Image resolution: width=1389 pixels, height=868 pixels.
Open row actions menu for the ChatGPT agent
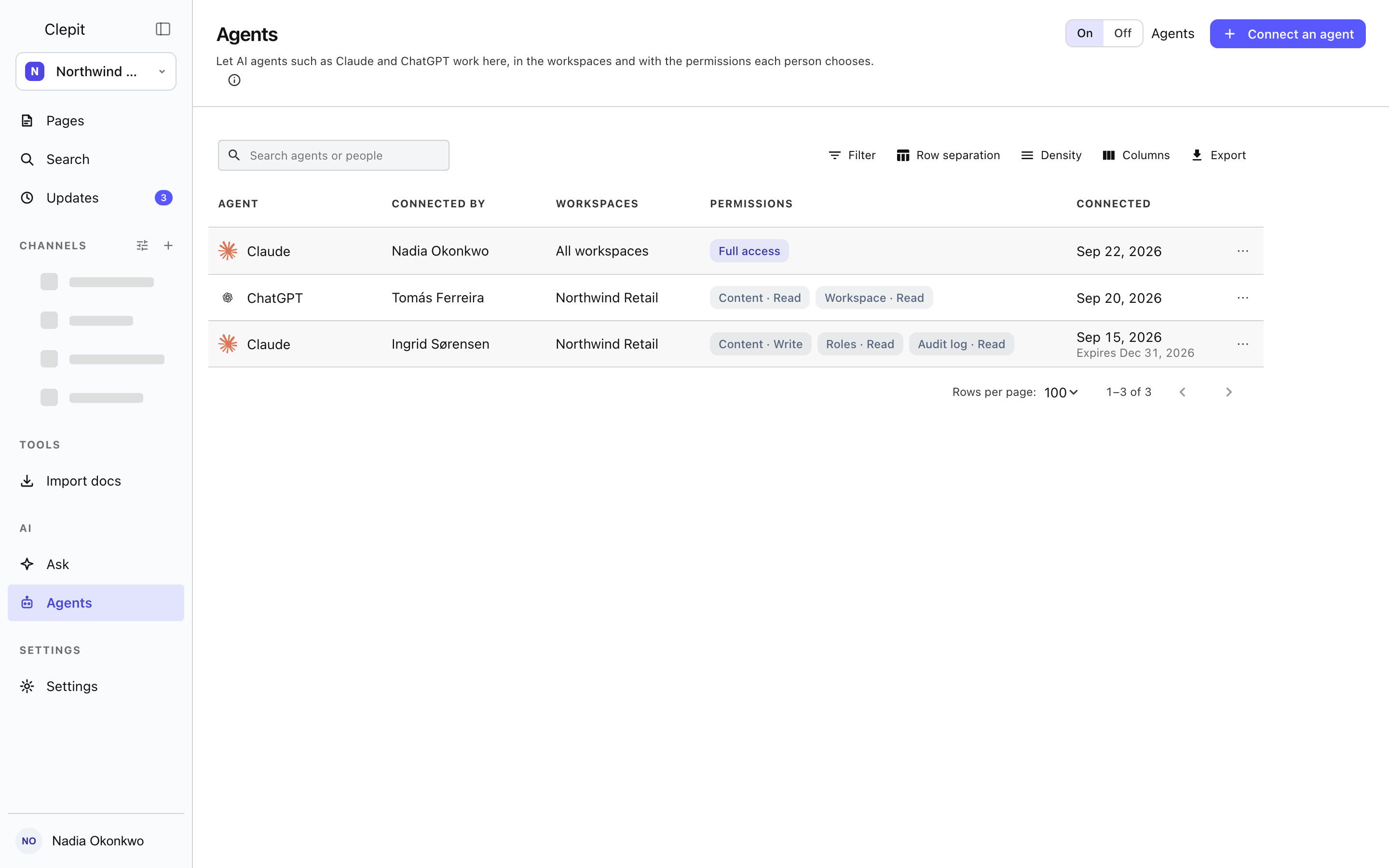tap(1243, 298)
